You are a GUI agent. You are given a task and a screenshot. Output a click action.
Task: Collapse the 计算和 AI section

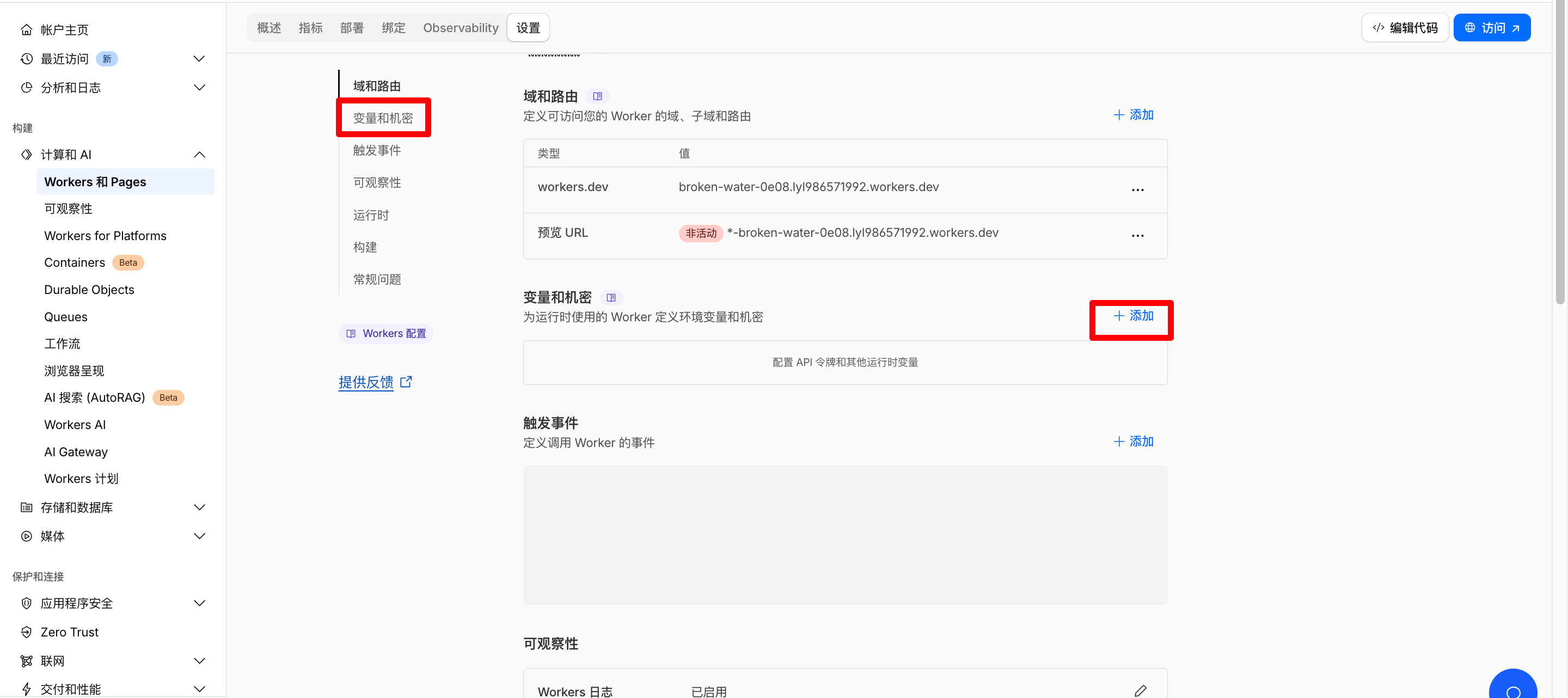click(x=199, y=155)
